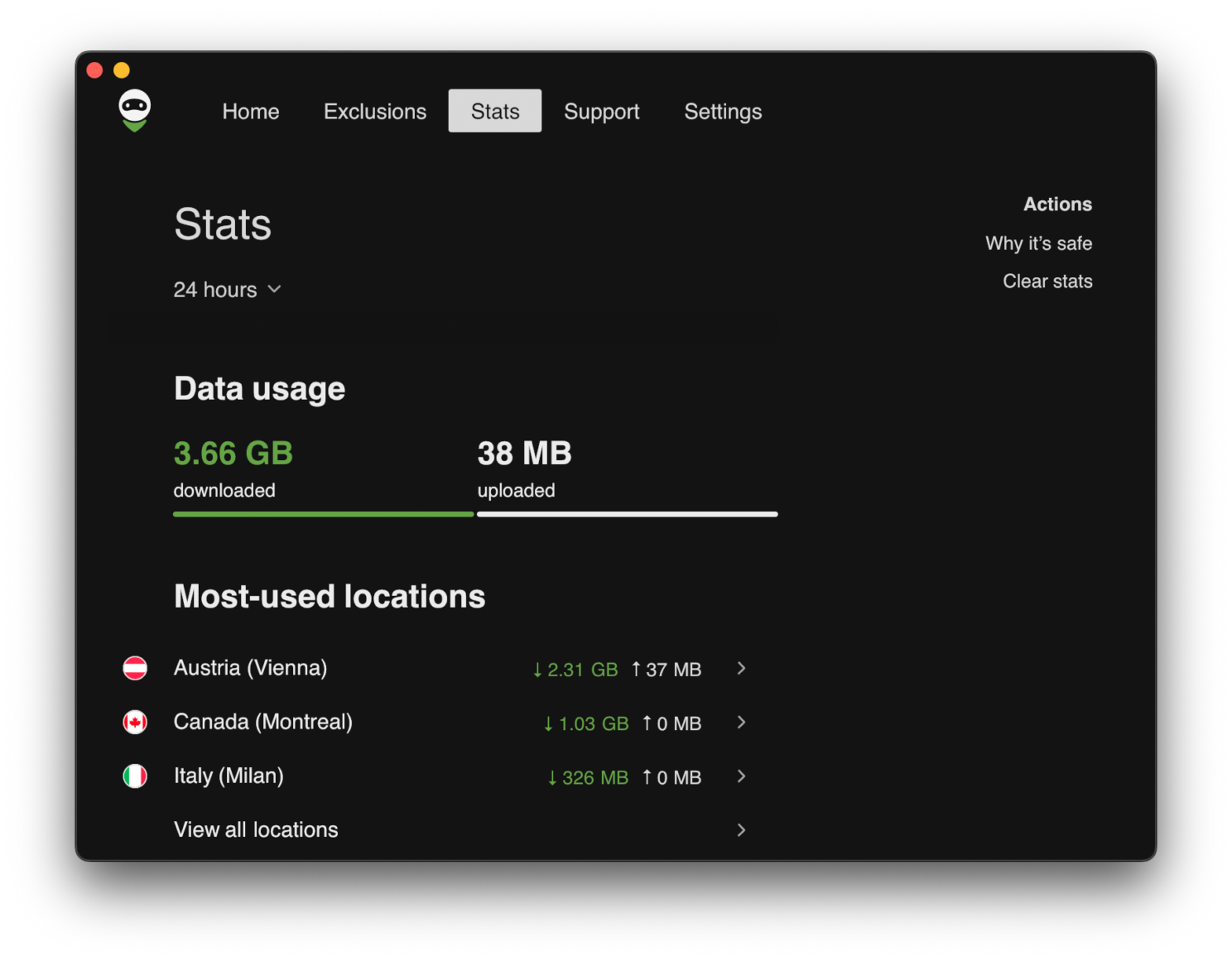Click the green downloaded progress bar
The image size is (1232, 961).
pyautogui.click(x=324, y=514)
